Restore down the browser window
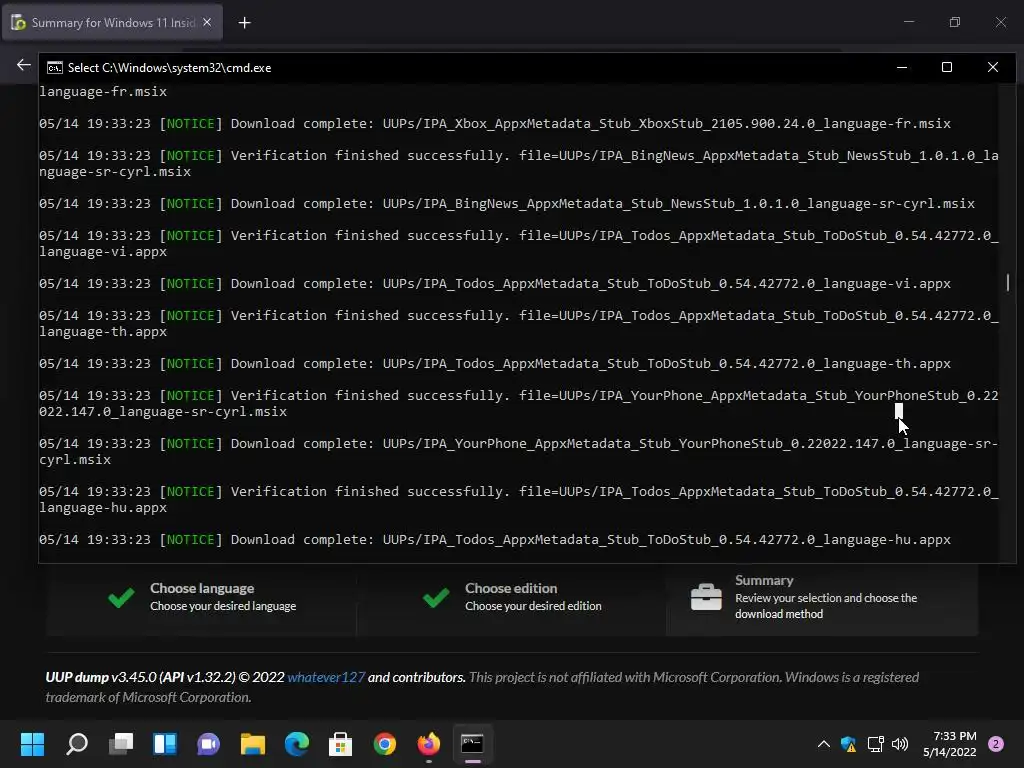Viewport: 1024px width, 768px height. (955, 22)
